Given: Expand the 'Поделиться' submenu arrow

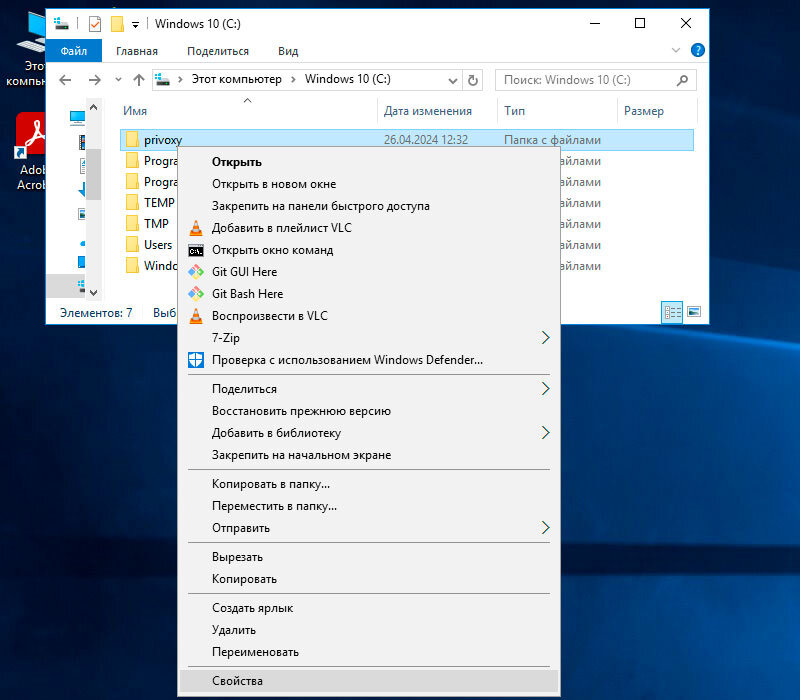Looking at the screenshot, I should (545, 389).
